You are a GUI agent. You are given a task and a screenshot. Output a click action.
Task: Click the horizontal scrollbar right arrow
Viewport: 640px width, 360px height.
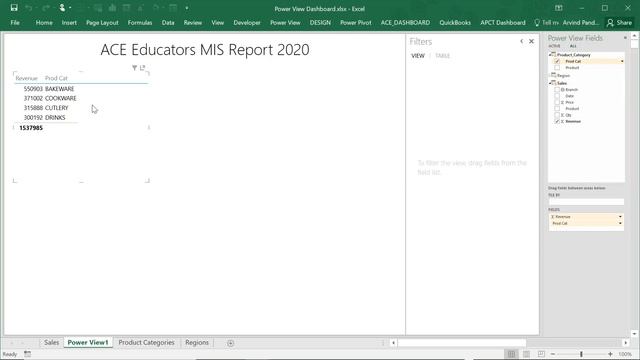coord(626,343)
